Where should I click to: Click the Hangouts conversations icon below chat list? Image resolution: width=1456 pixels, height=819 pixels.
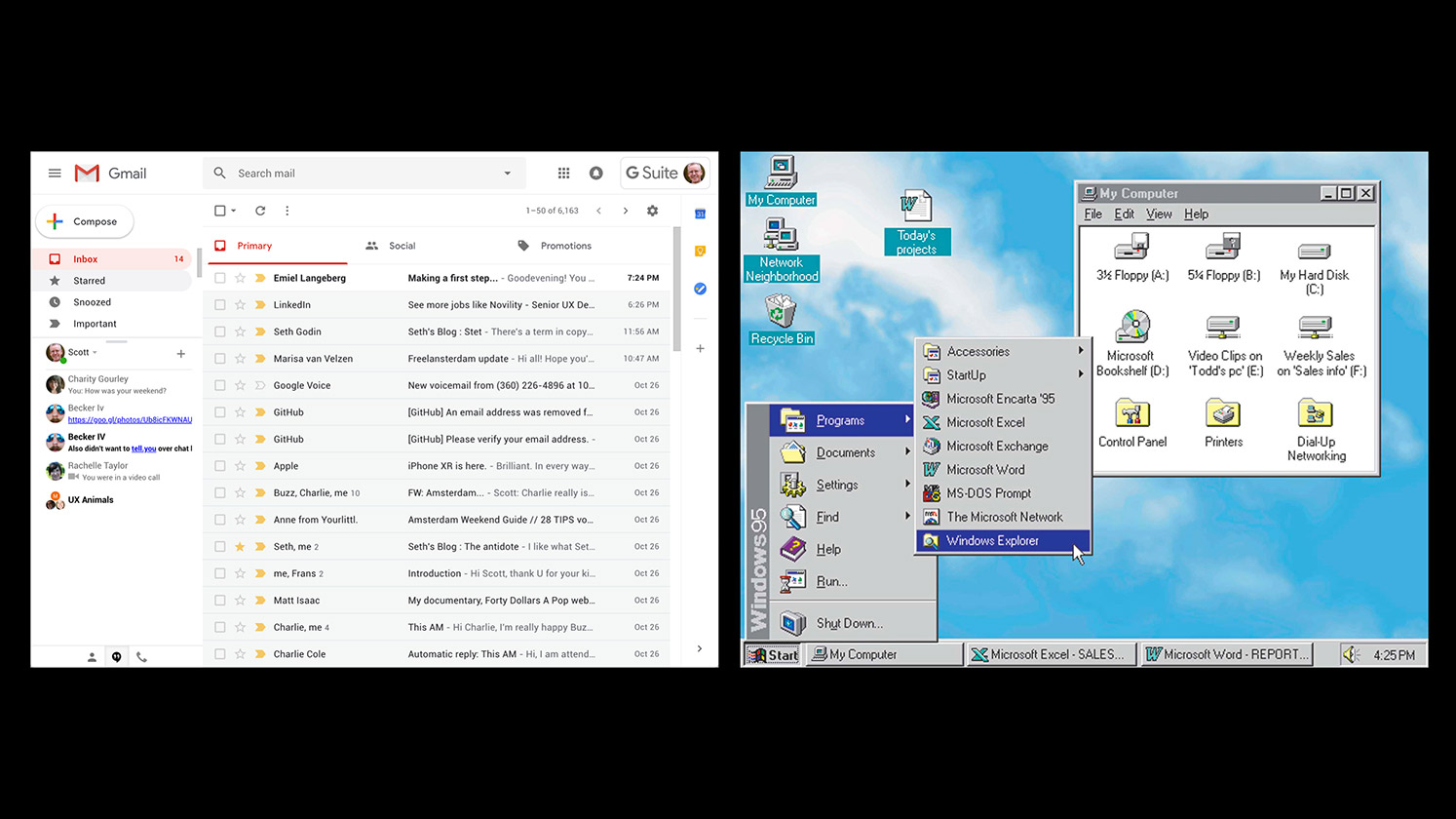coord(116,657)
